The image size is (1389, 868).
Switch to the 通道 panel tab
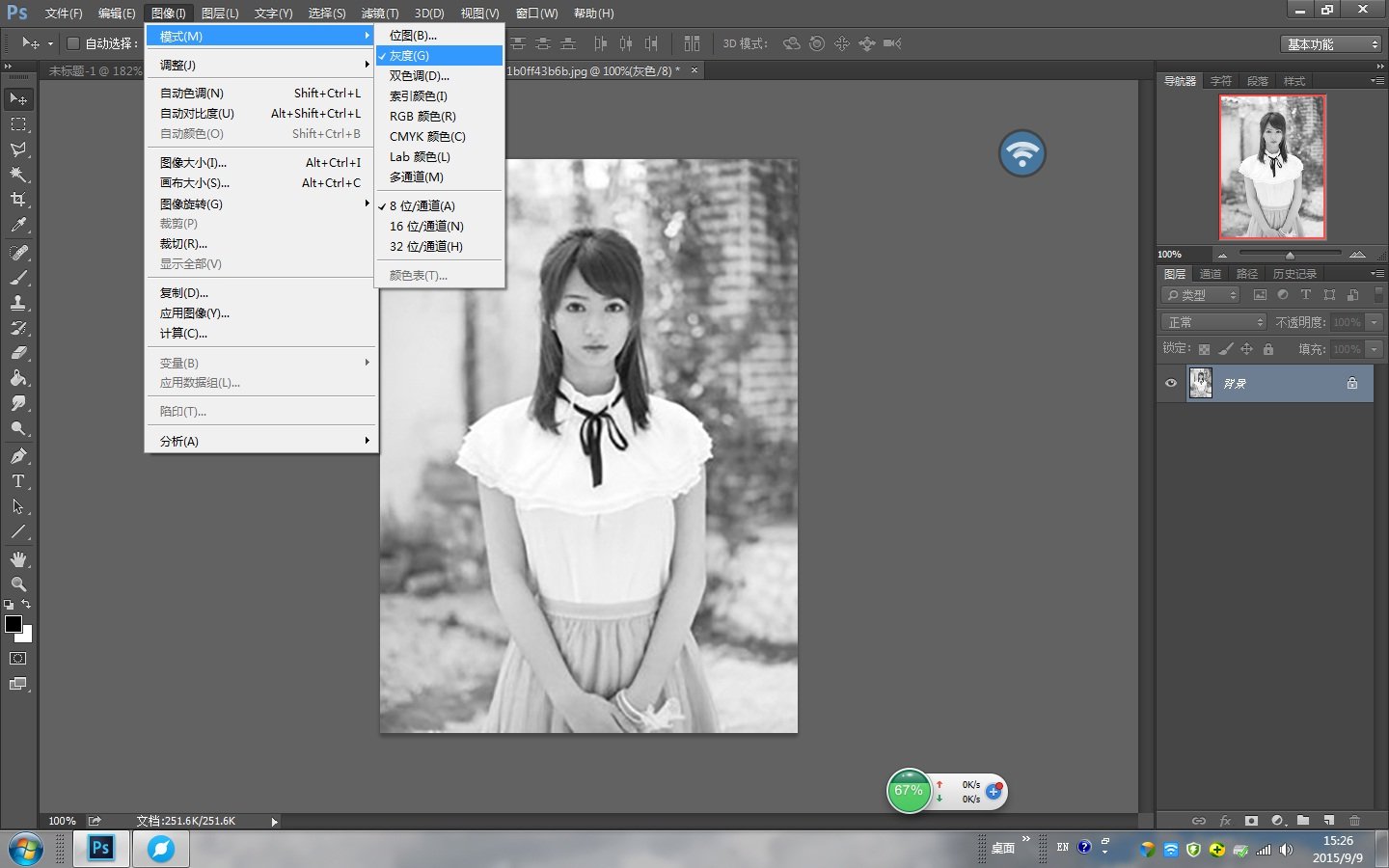coord(1211,273)
